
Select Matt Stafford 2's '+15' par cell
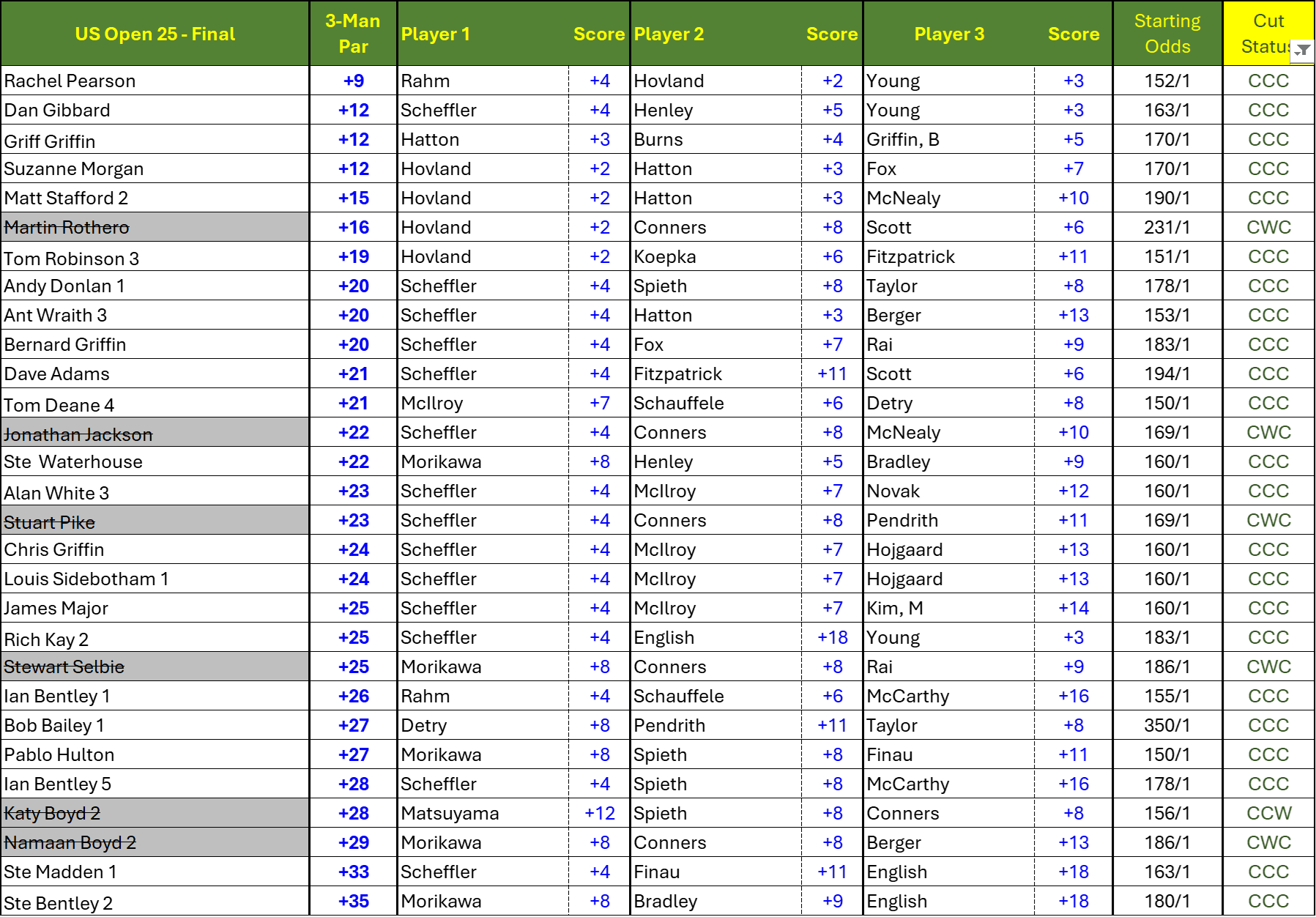pyautogui.click(x=353, y=198)
